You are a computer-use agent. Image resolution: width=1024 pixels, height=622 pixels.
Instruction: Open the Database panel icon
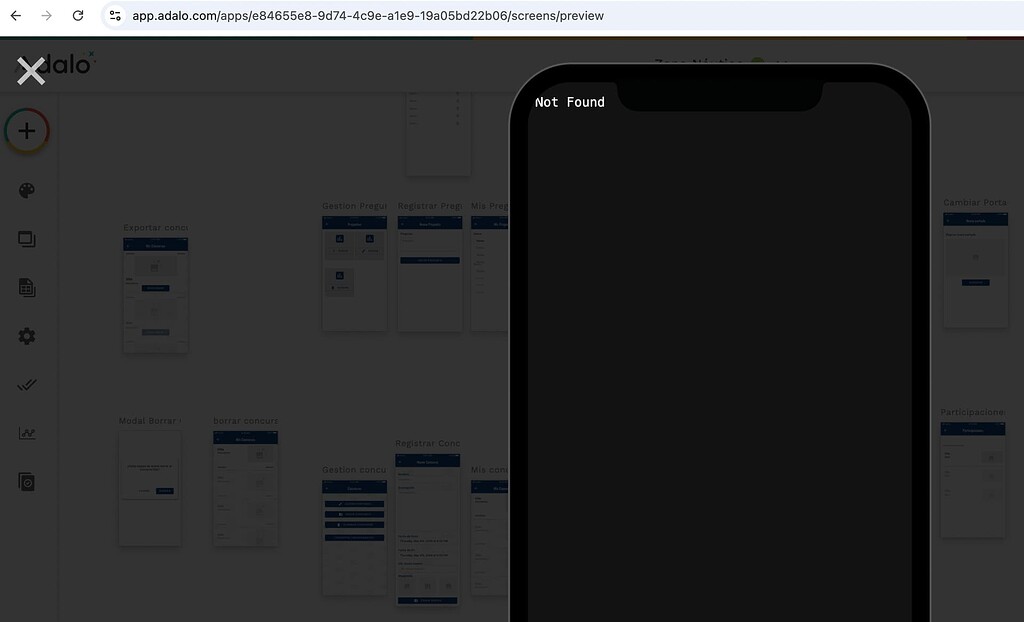pyautogui.click(x=27, y=287)
